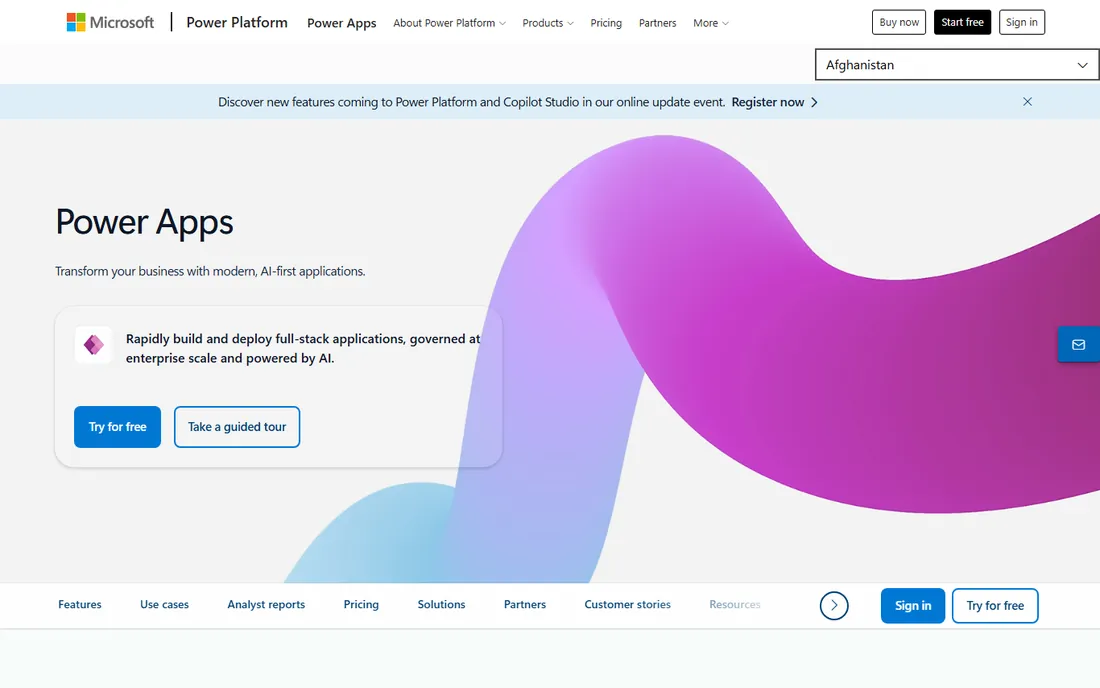Jump to Pricing section tab
Screen dimensions: 1100x688
(361, 605)
